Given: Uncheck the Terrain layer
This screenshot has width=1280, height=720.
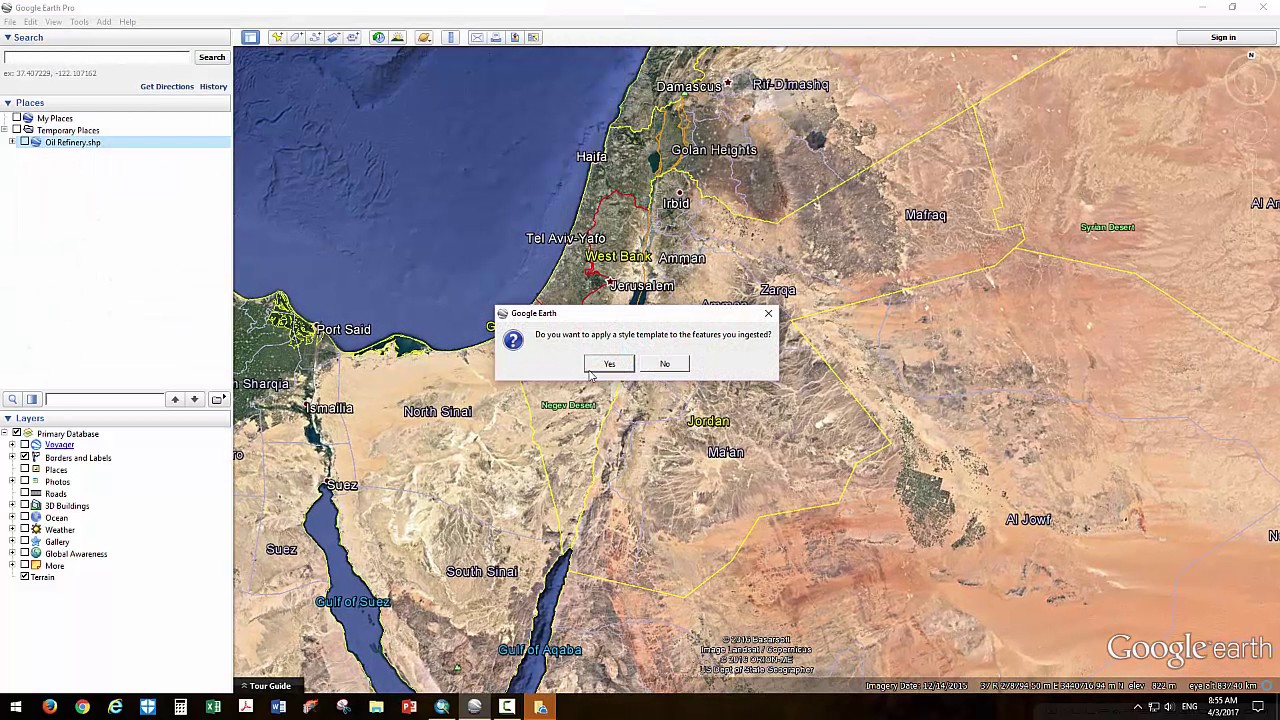Looking at the screenshot, I should 25,577.
